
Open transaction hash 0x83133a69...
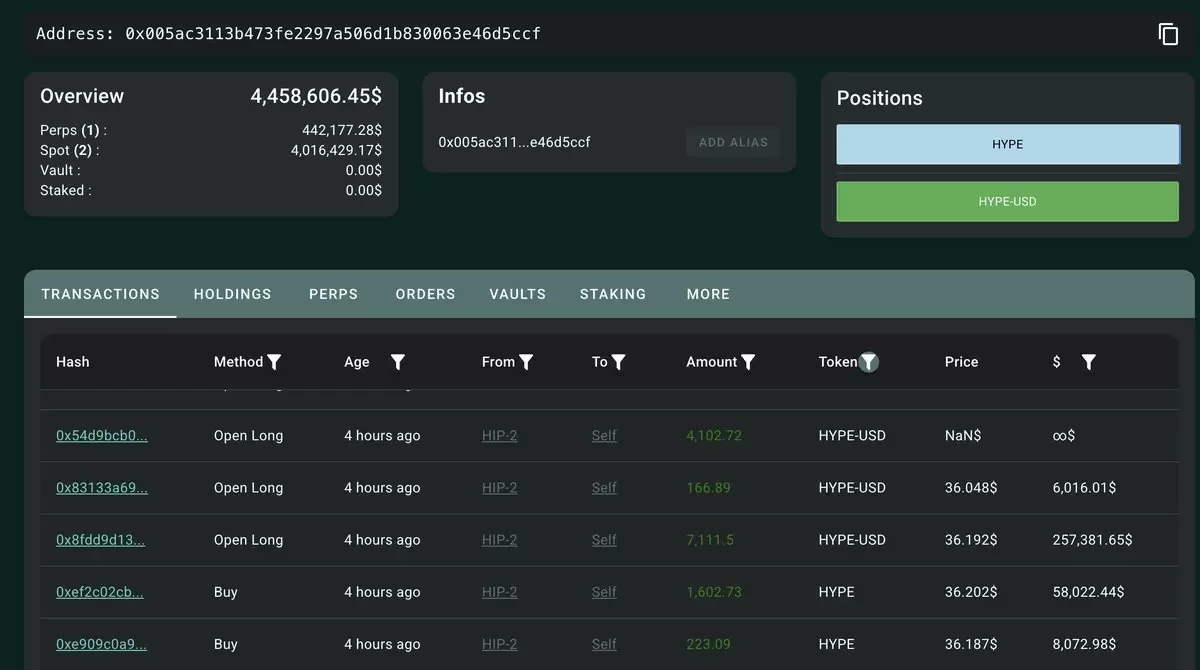pos(101,488)
